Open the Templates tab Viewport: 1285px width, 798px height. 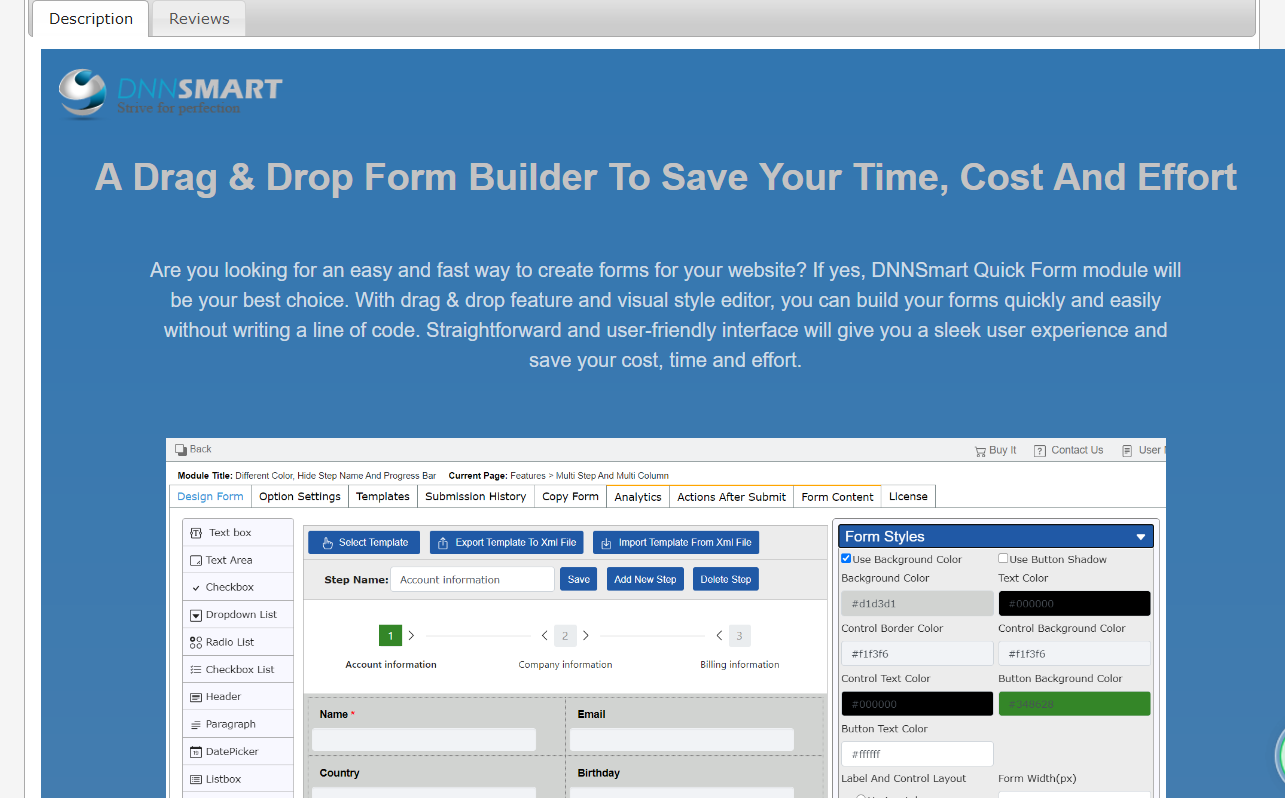(383, 496)
